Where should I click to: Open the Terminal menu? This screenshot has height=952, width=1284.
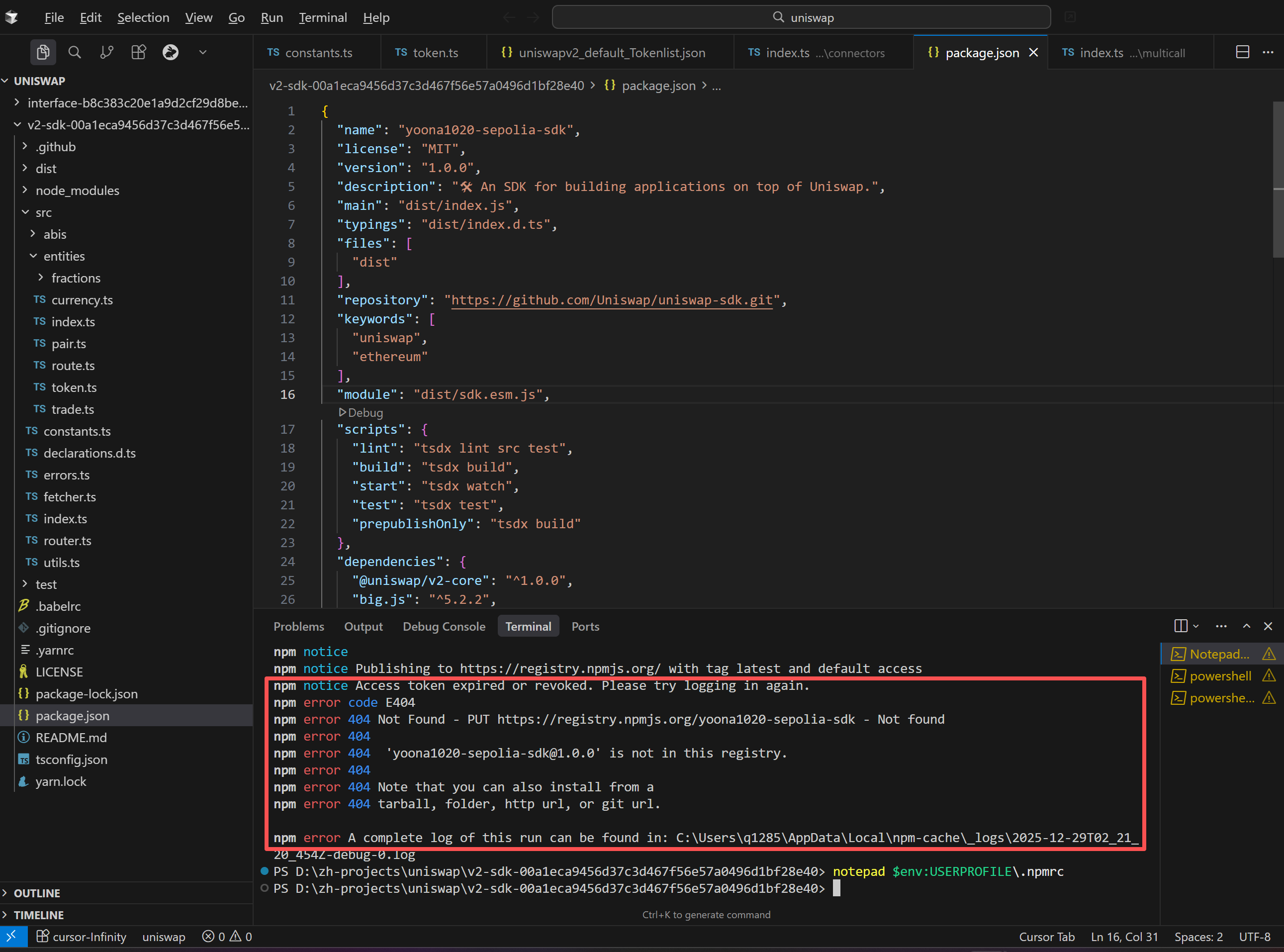pyautogui.click(x=323, y=17)
